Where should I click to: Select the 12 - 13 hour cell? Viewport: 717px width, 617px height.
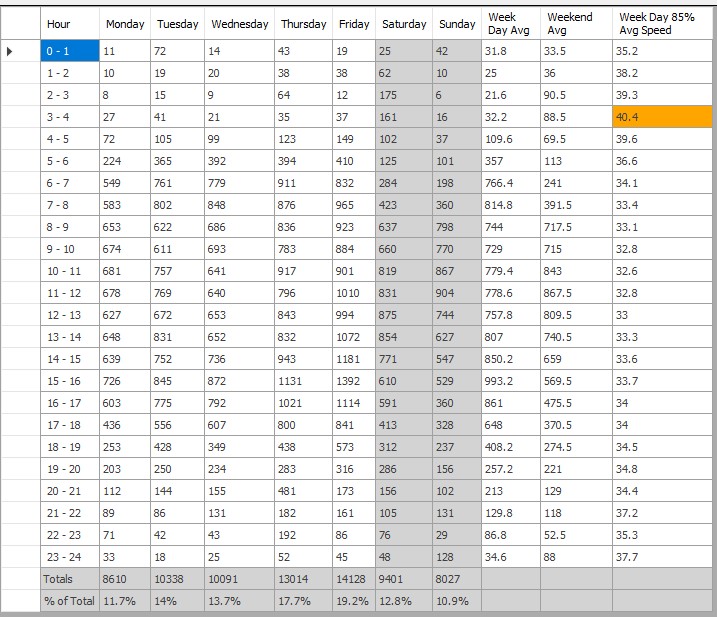coord(70,315)
